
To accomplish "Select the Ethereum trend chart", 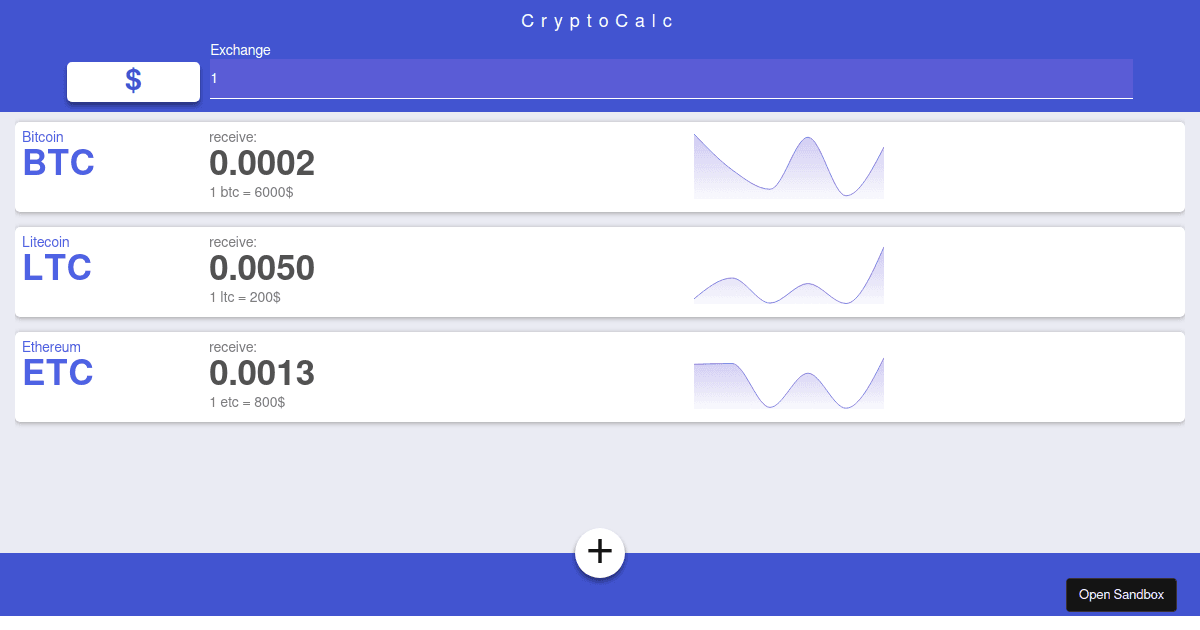I will coord(788,381).
